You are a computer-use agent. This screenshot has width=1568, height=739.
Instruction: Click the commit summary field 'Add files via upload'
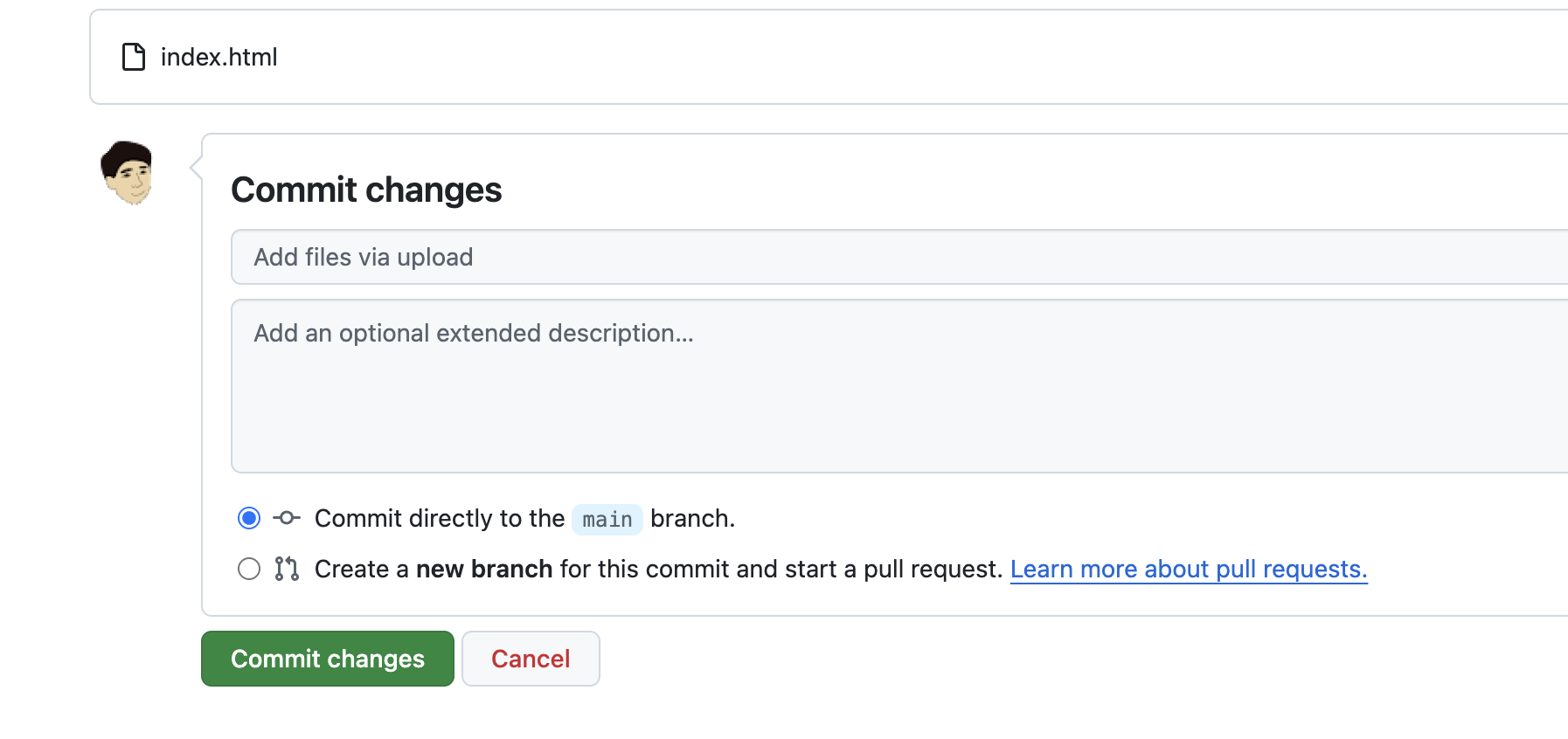click(x=899, y=257)
